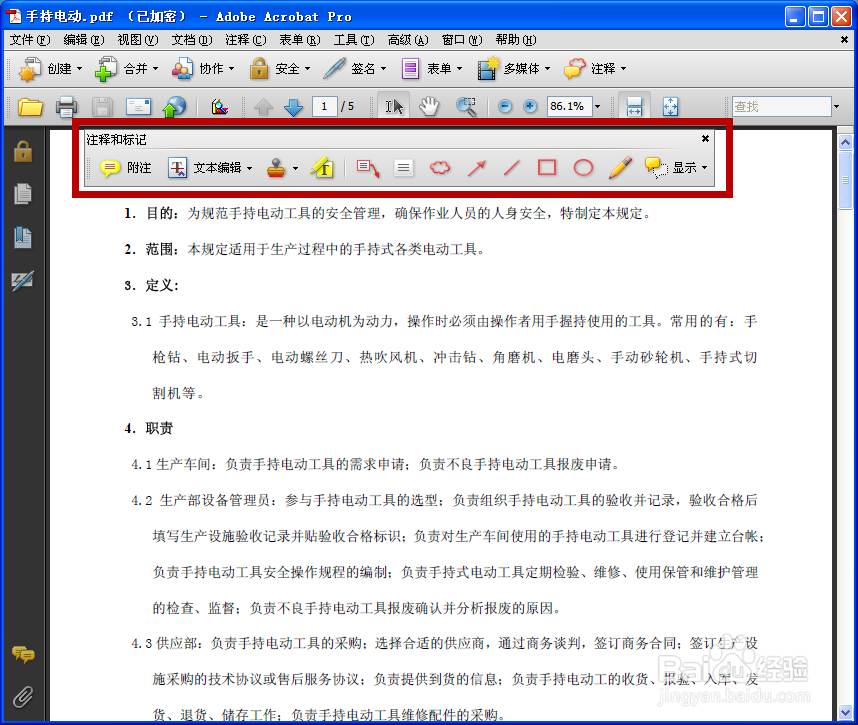The image size is (858, 725).
Task: Expand the 显示 options in the comment bar
Action: click(688, 167)
